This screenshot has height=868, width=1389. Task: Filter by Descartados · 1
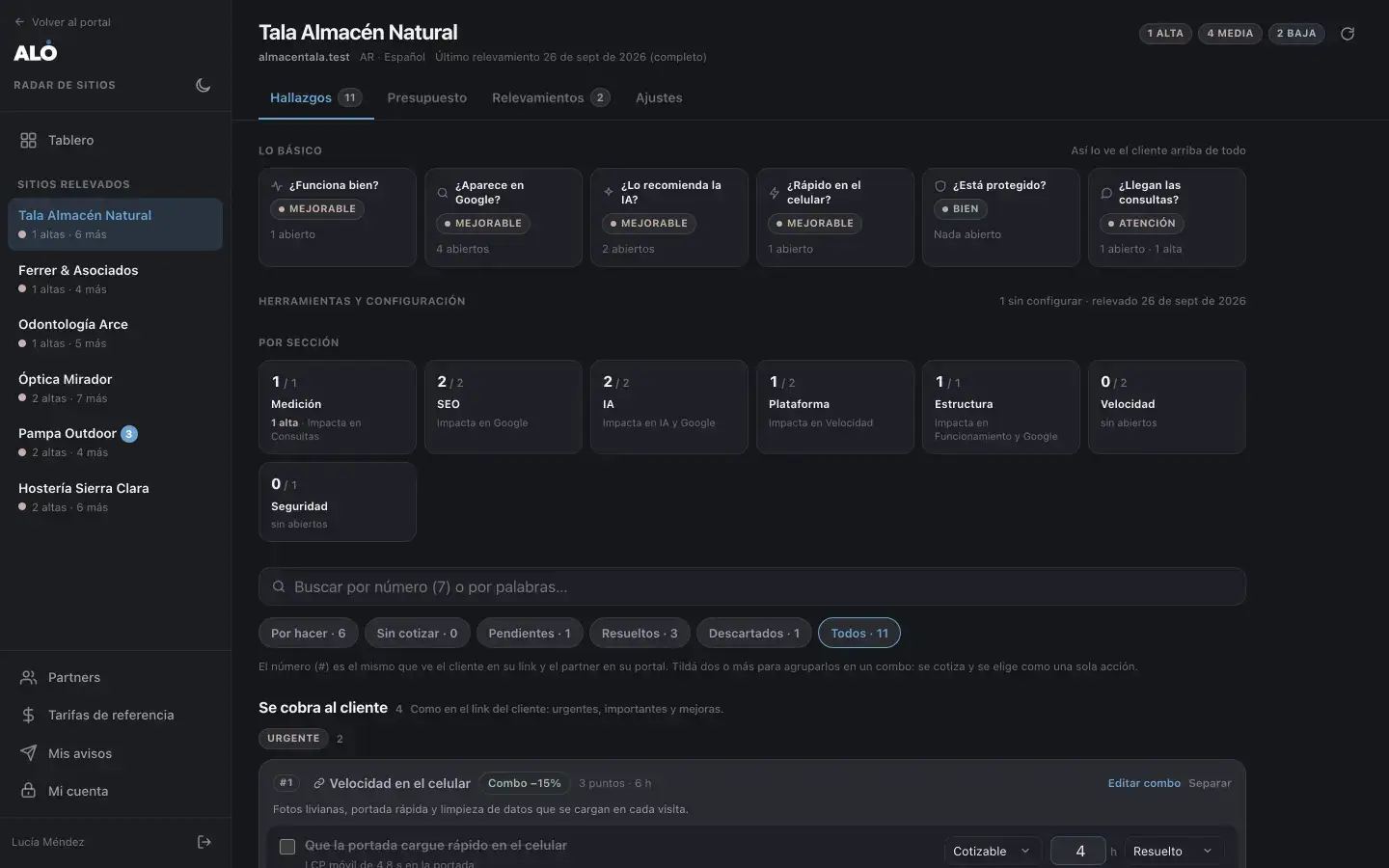754,634
